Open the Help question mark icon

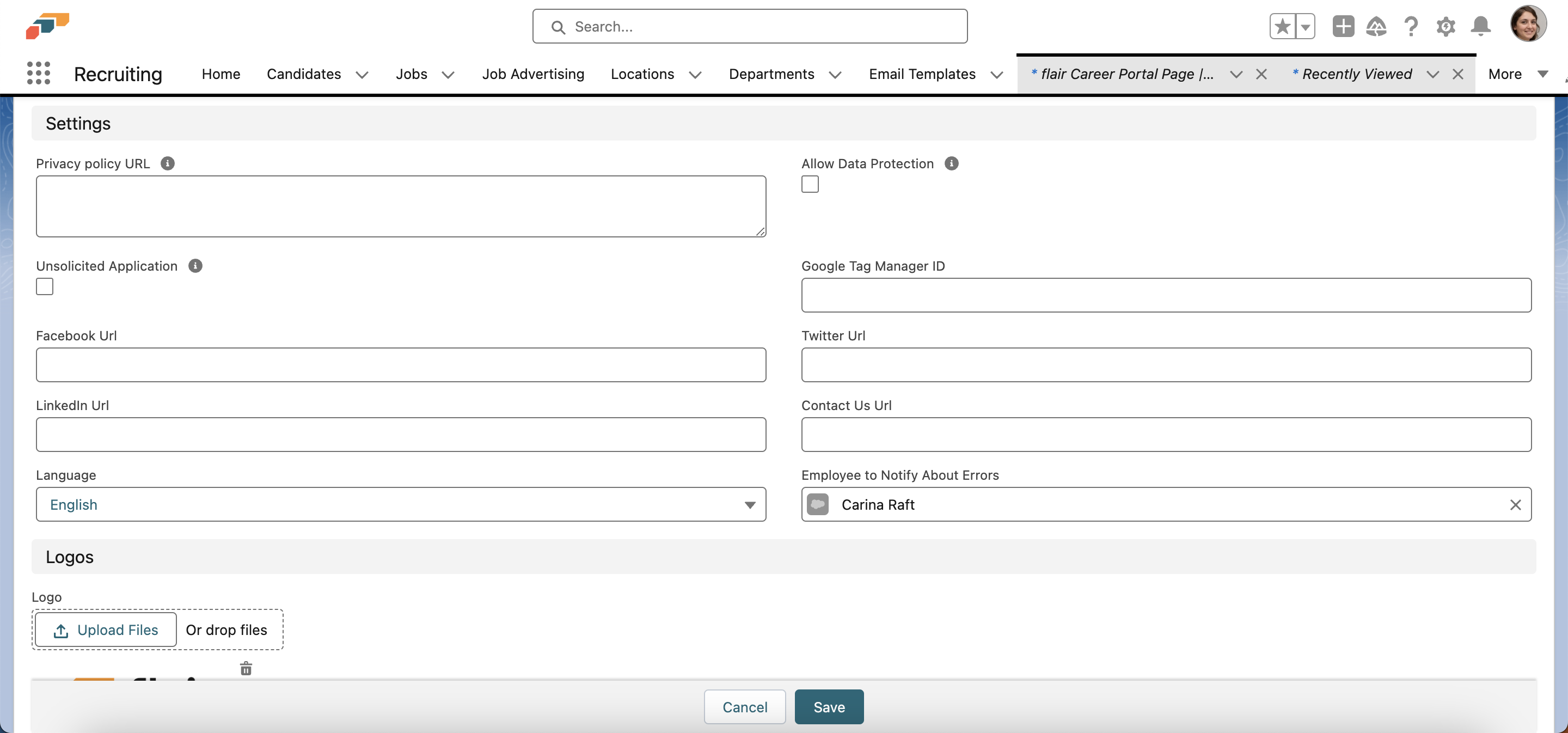1411,26
